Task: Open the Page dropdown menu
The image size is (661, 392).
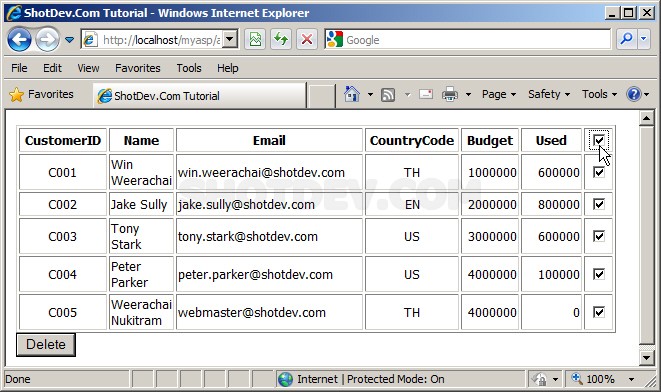Action: coord(499,94)
